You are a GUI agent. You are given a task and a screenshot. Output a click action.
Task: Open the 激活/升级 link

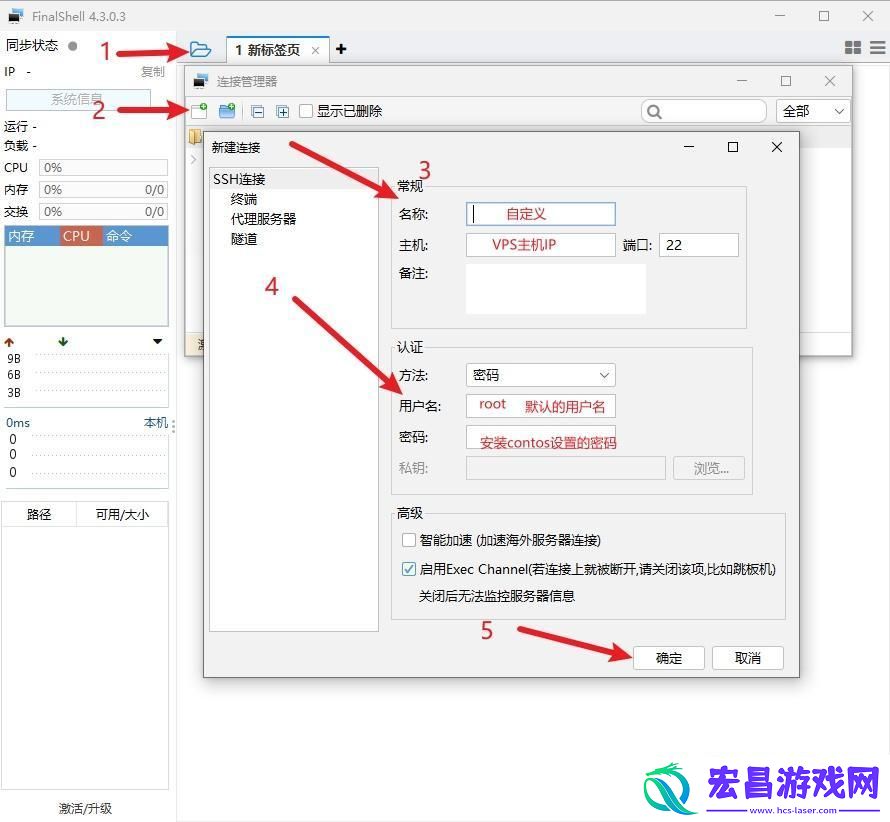pyautogui.click(x=86, y=808)
